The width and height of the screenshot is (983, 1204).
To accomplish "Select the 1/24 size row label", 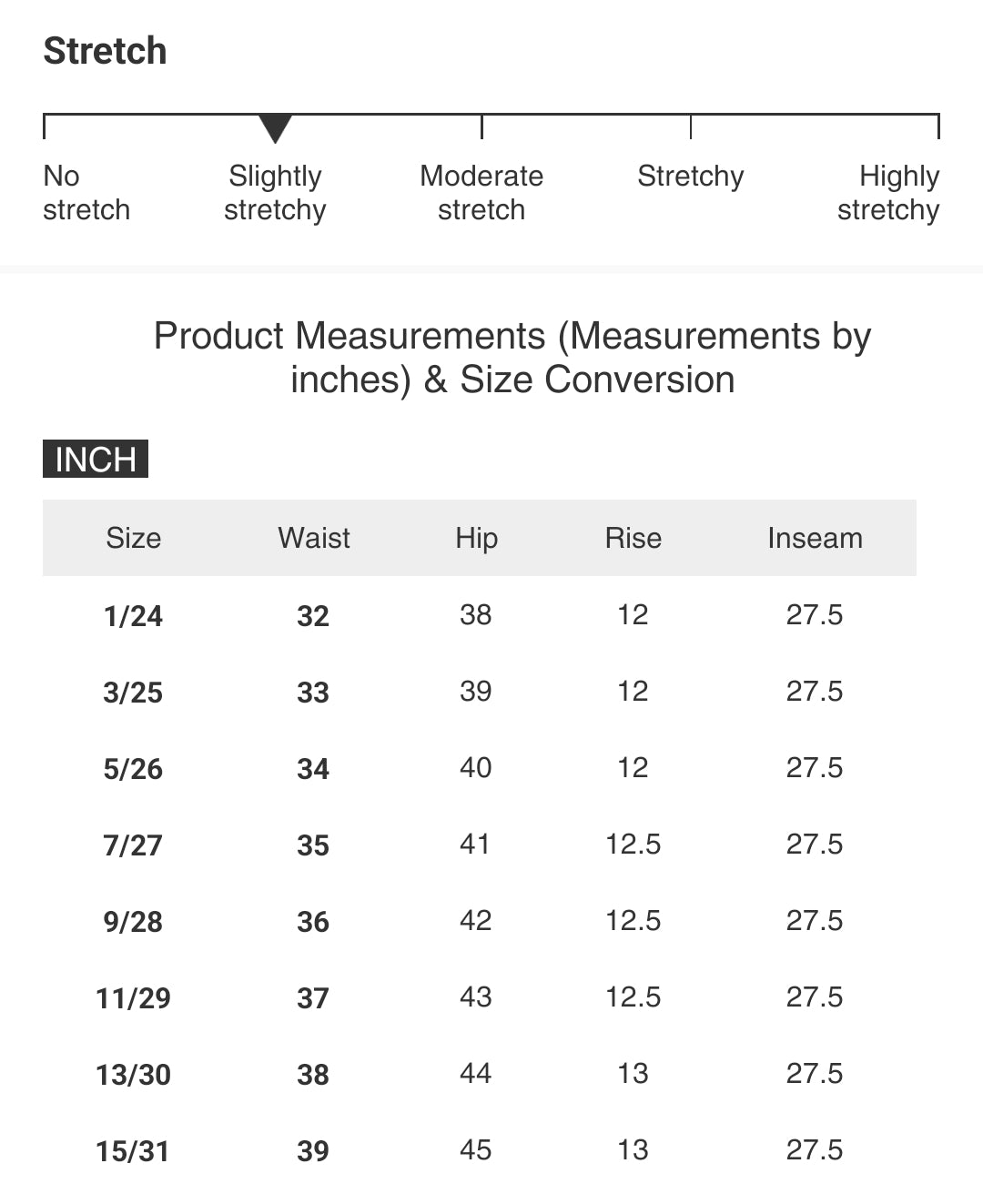I will point(133,616).
